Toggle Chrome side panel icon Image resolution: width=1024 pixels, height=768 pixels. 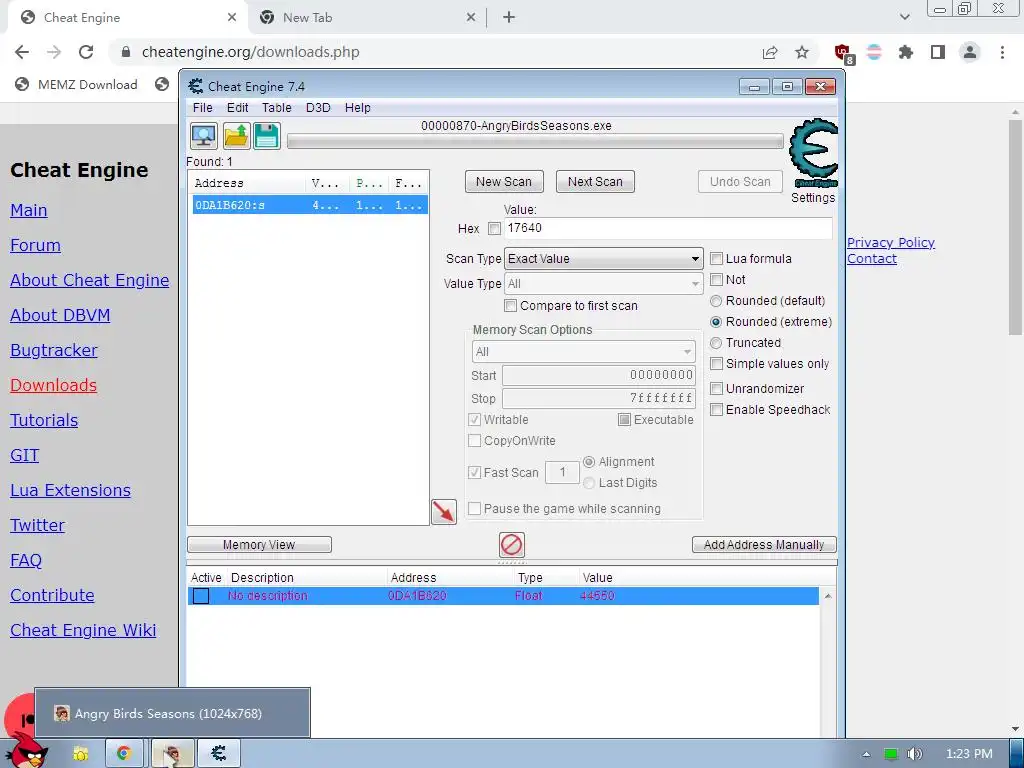pos(938,52)
